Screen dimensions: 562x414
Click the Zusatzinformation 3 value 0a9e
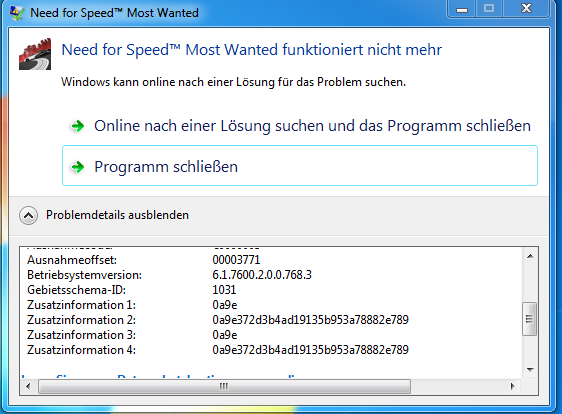point(225,335)
